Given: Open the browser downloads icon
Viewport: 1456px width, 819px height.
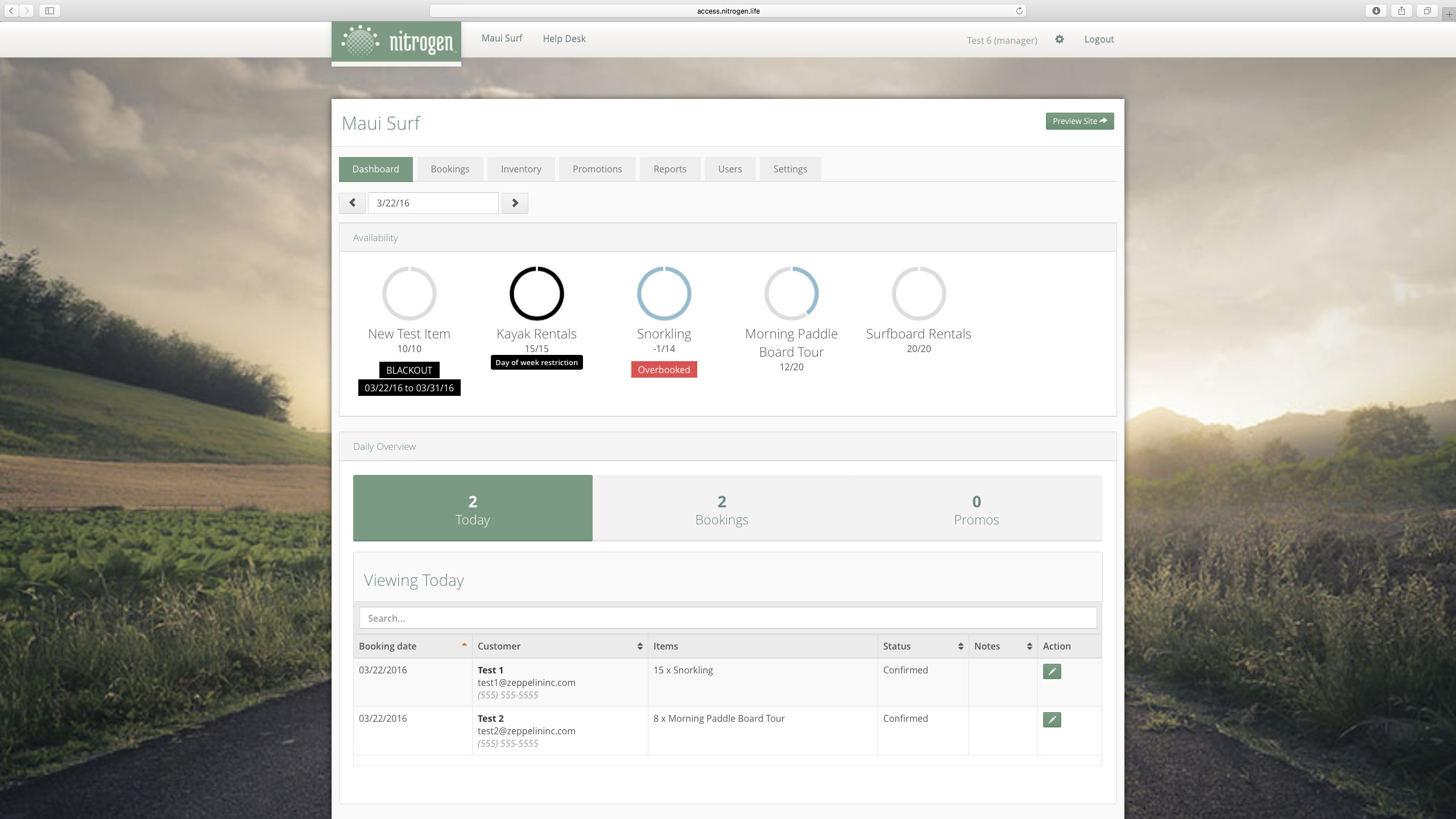Looking at the screenshot, I should pyautogui.click(x=1376, y=11).
